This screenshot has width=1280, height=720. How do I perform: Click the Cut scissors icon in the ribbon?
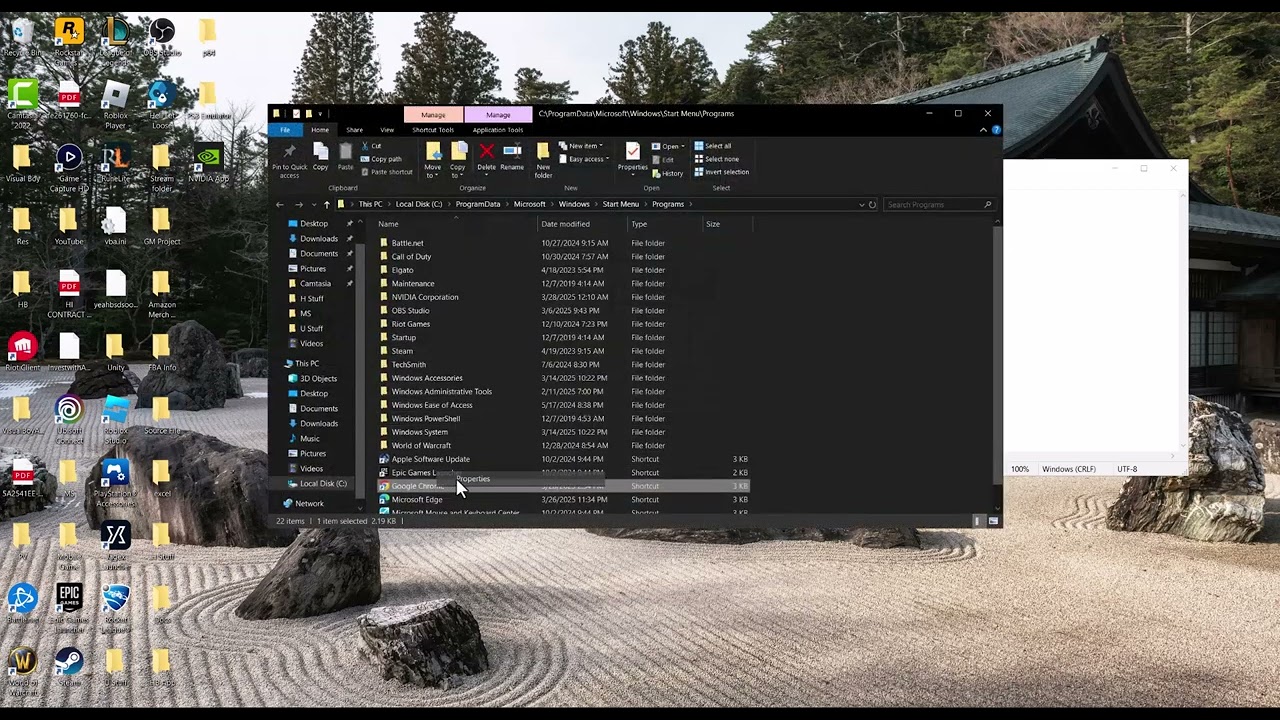pos(364,146)
